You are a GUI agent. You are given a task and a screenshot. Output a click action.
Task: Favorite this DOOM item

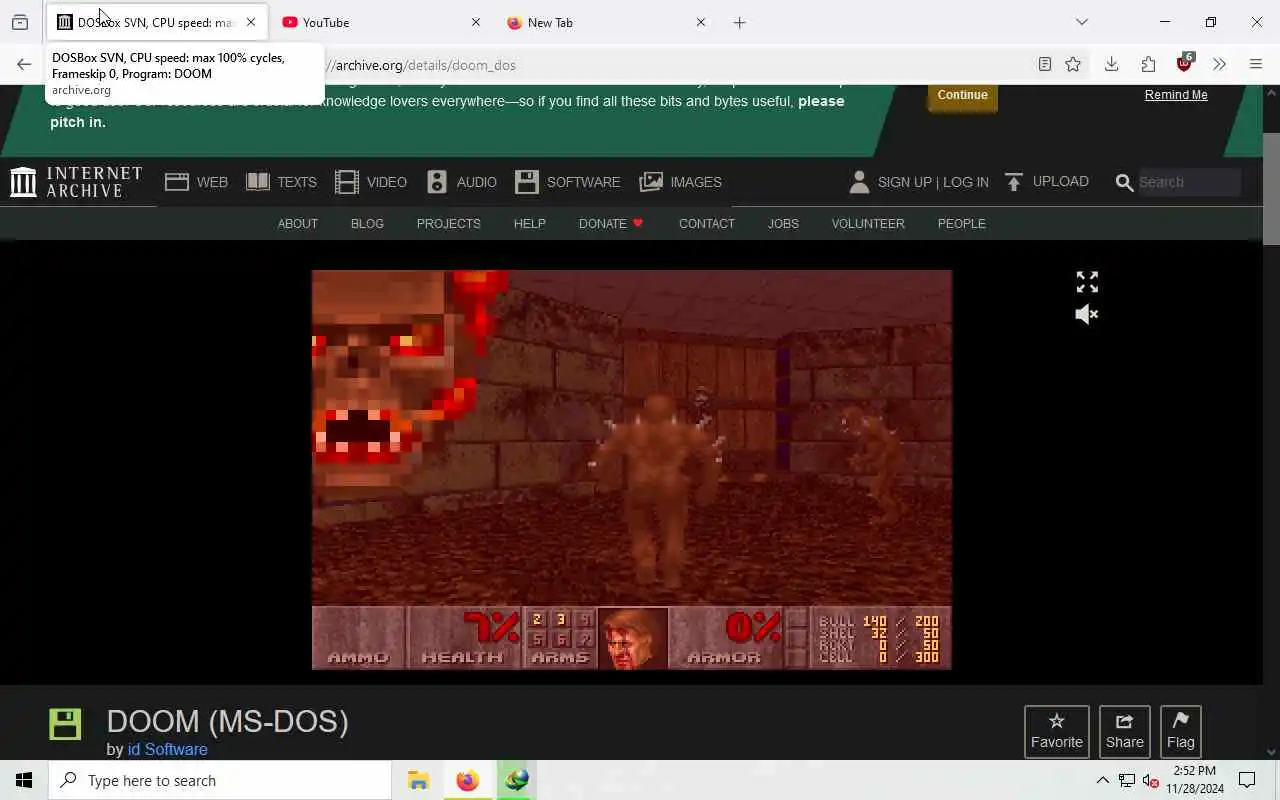point(1057,732)
